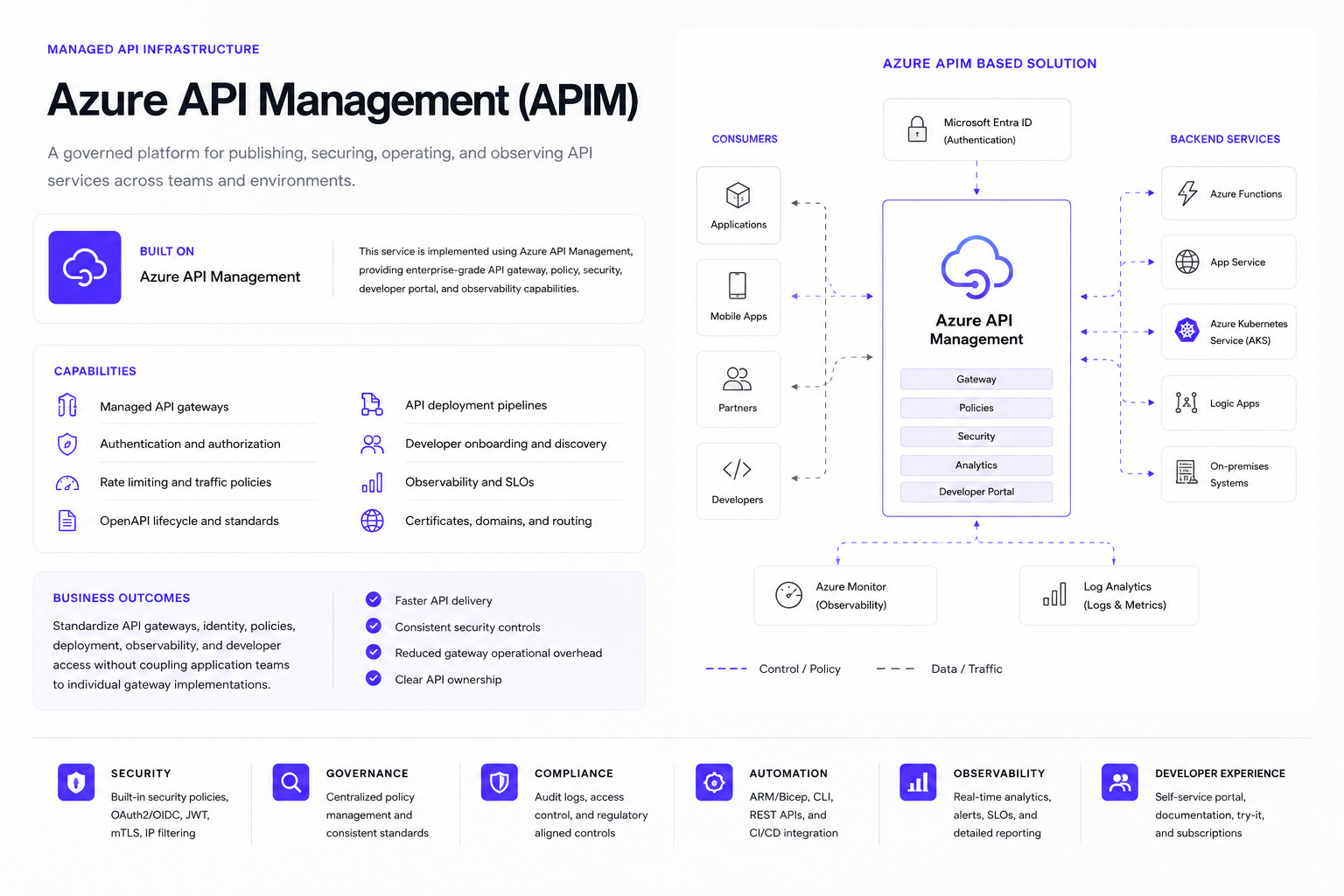Viewport: 1344px width, 896px height.
Task: Click the Observability and SLOs bar chart icon
Action: click(x=372, y=483)
